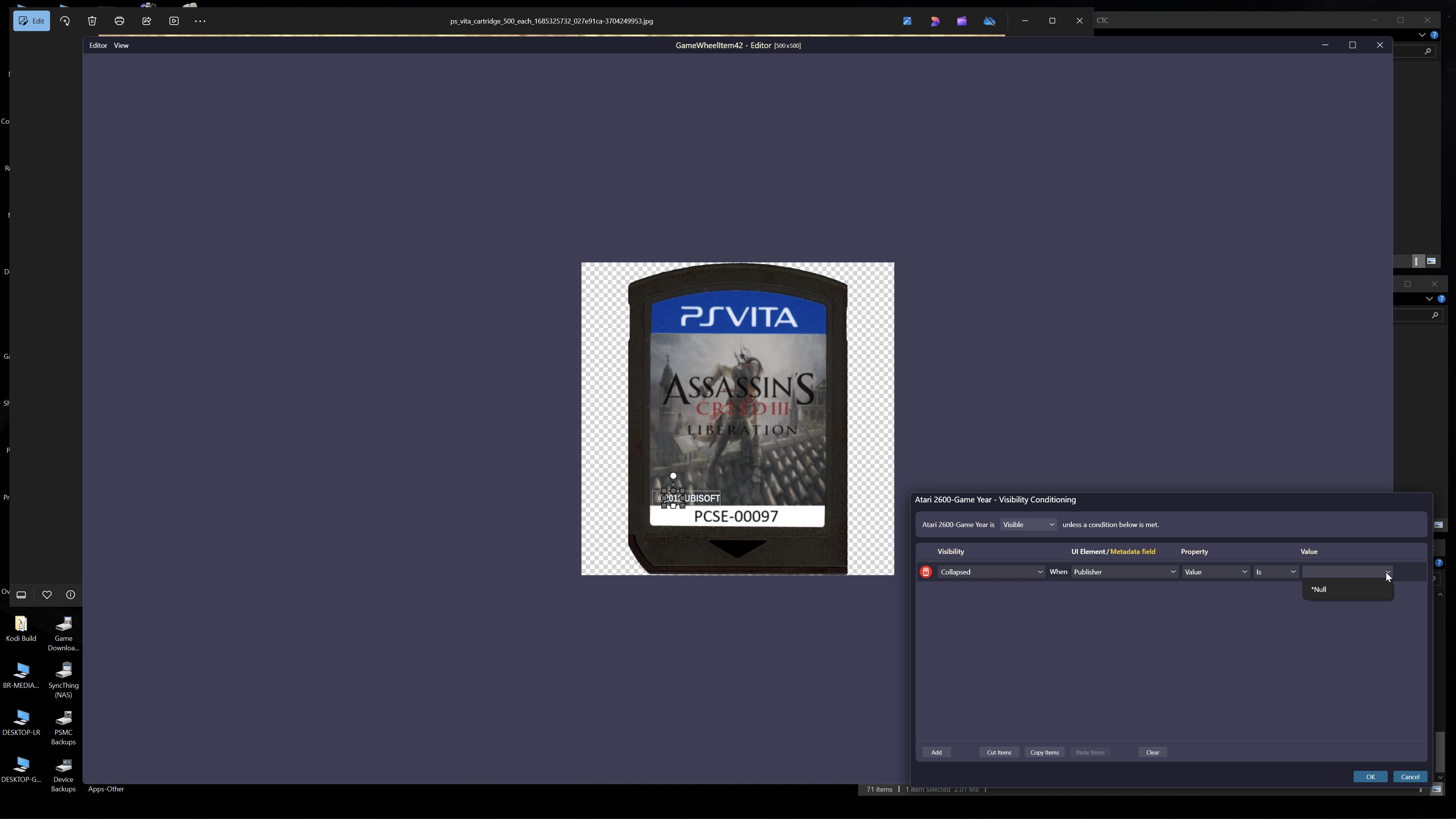Click the help question mark in upper explorer window
1456x819 pixels.
click(x=1434, y=35)
